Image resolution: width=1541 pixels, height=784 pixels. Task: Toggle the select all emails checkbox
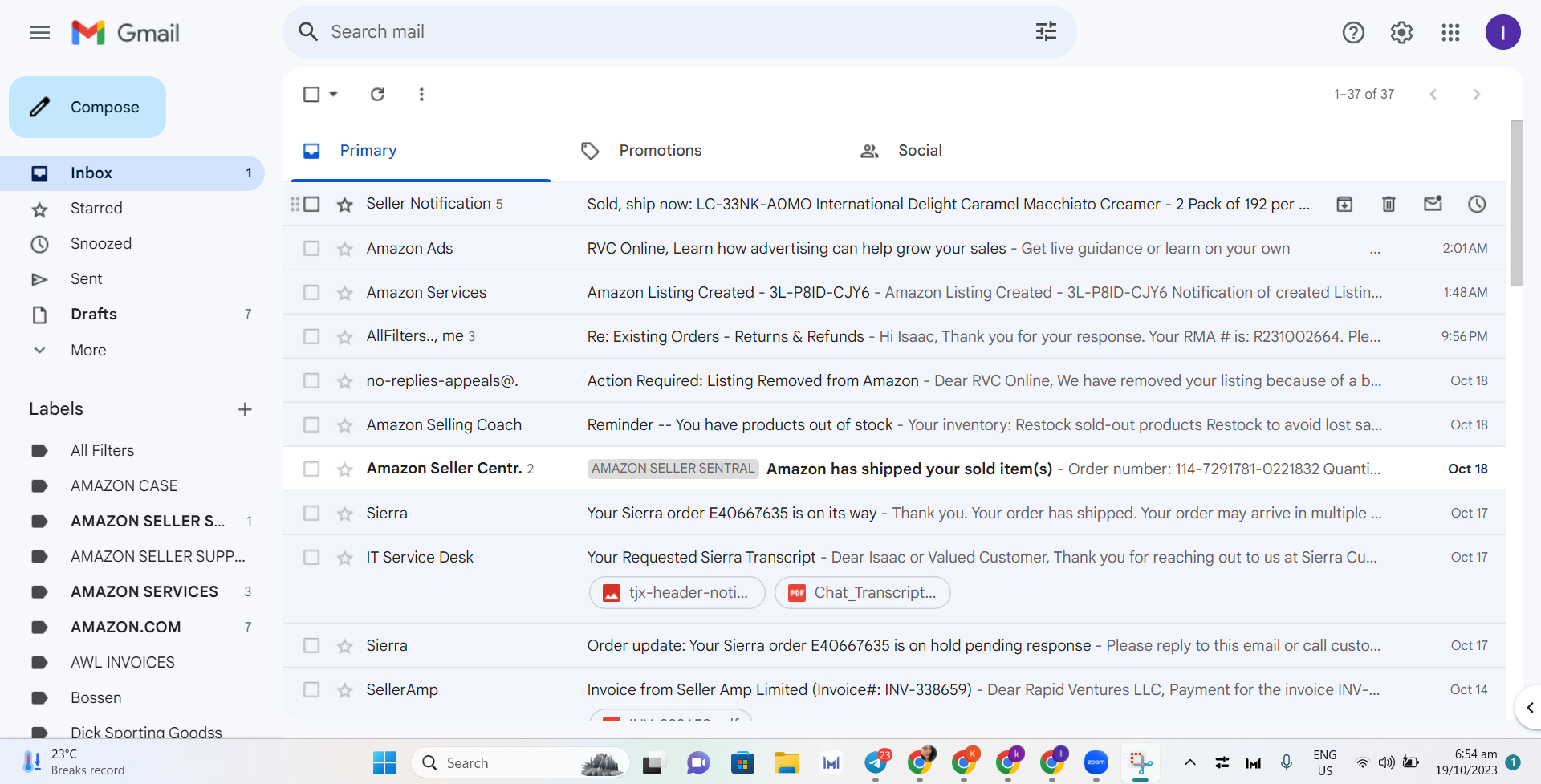tap(311, 94)
